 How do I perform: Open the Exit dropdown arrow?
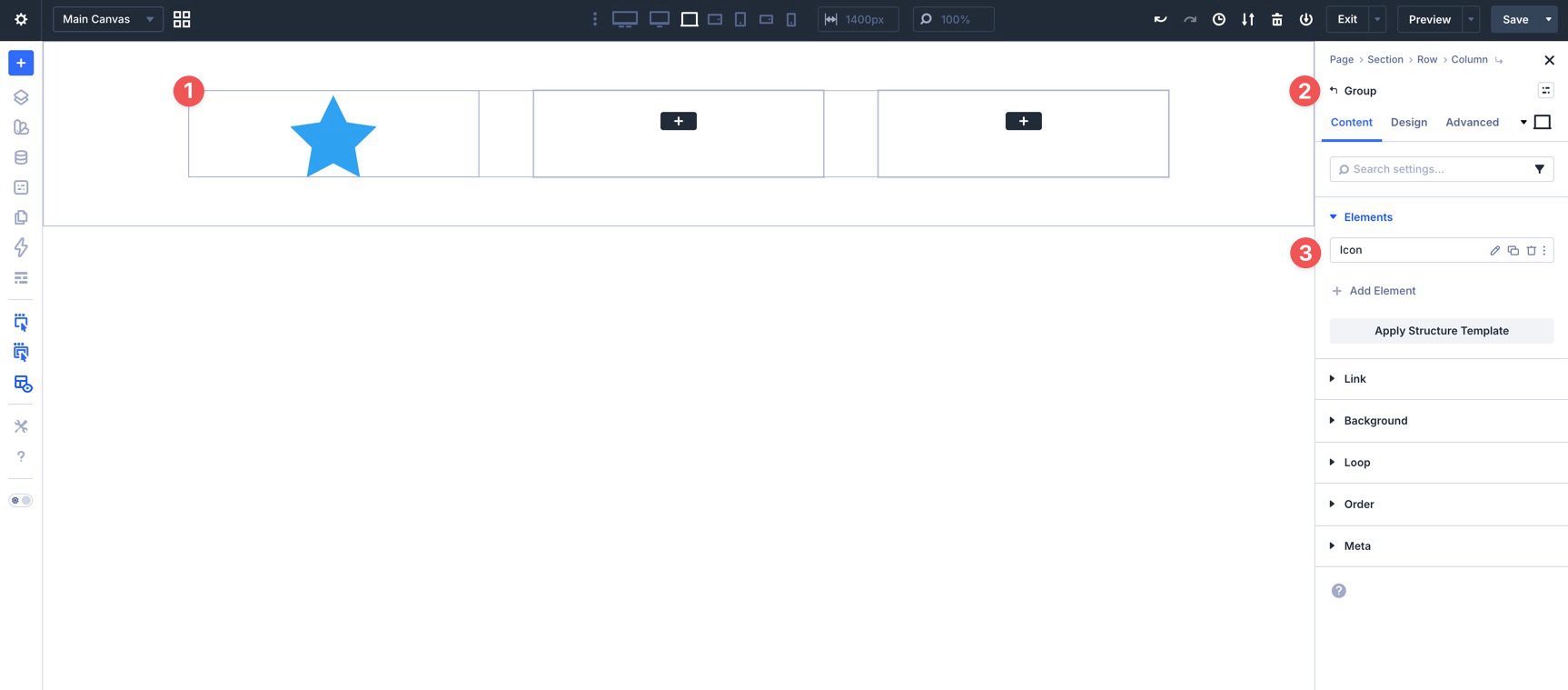[x=1377, y=19]
